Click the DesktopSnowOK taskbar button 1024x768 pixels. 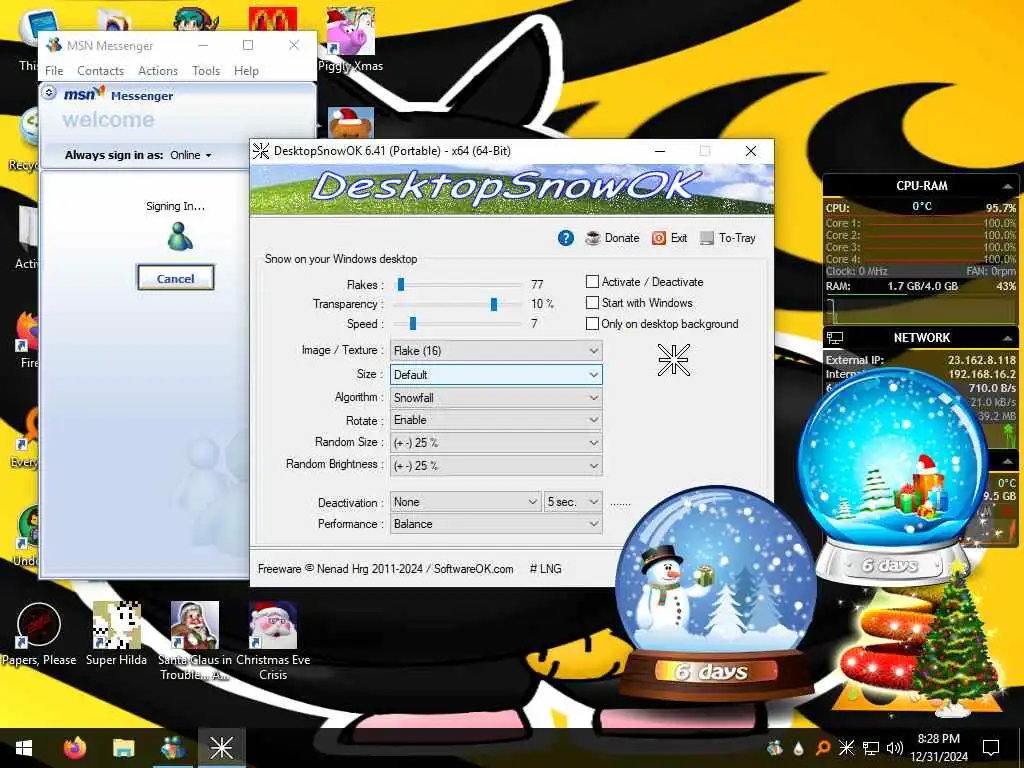click(x=221, y=748)
